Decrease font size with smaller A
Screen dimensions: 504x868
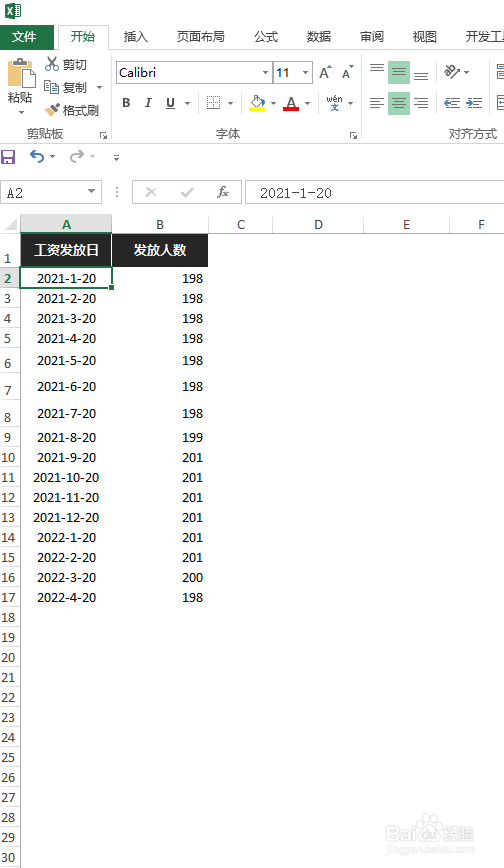[347, 73]
